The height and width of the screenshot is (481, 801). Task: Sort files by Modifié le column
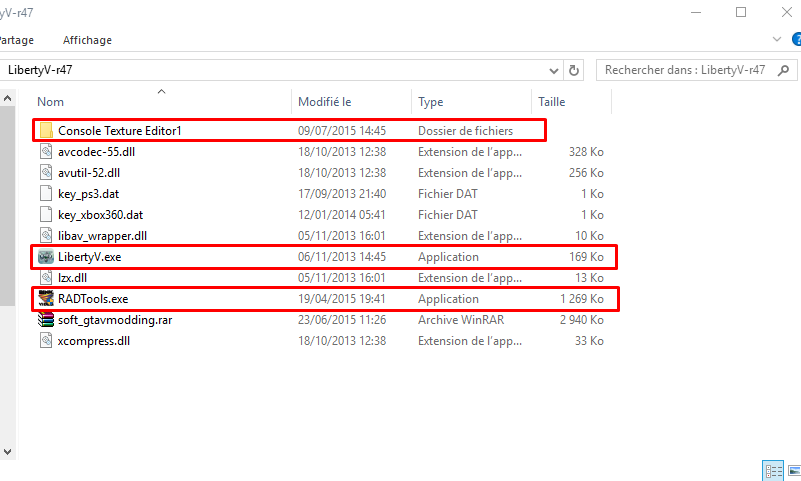tap(324, 102)
